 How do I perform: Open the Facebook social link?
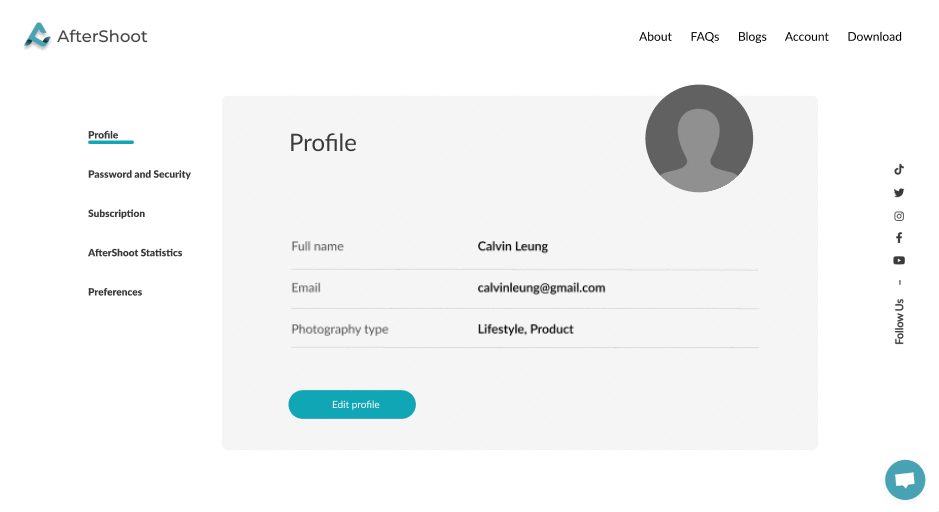[899, 238]
